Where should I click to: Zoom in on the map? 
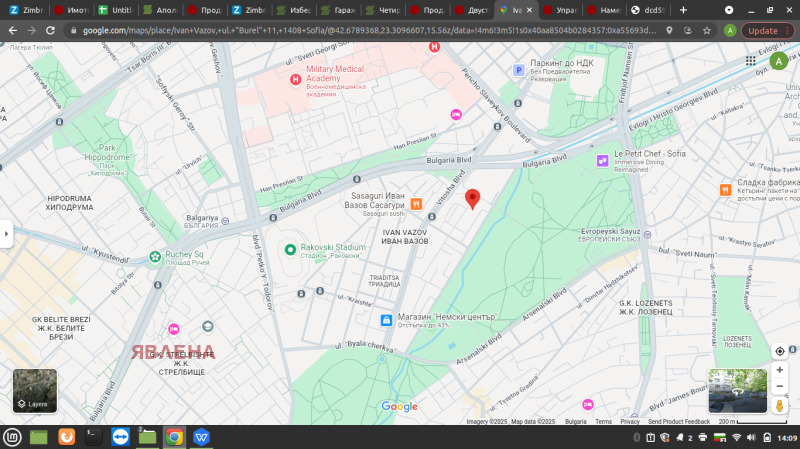coord(780,370)
